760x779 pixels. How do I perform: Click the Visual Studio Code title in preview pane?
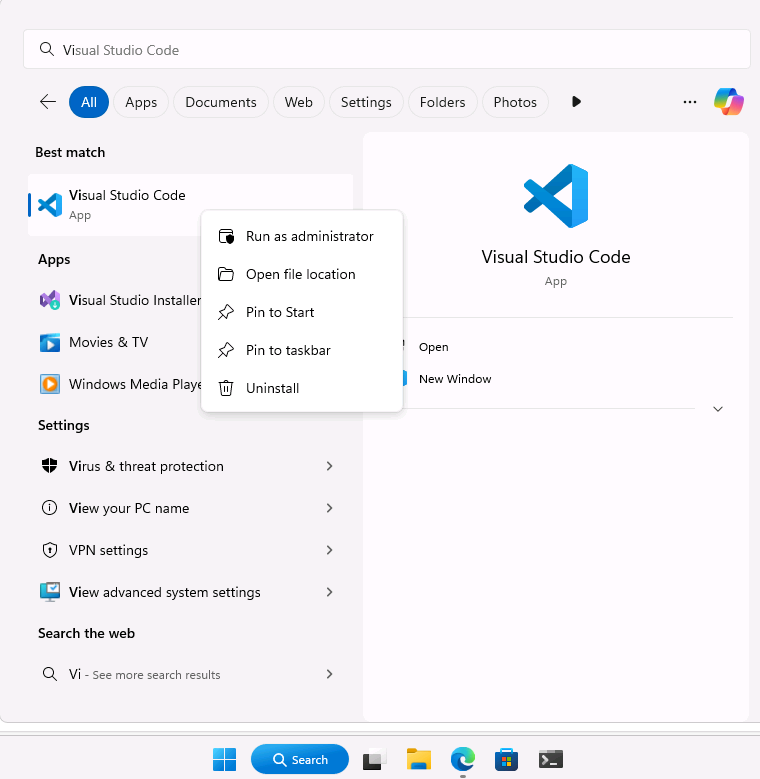556,256
